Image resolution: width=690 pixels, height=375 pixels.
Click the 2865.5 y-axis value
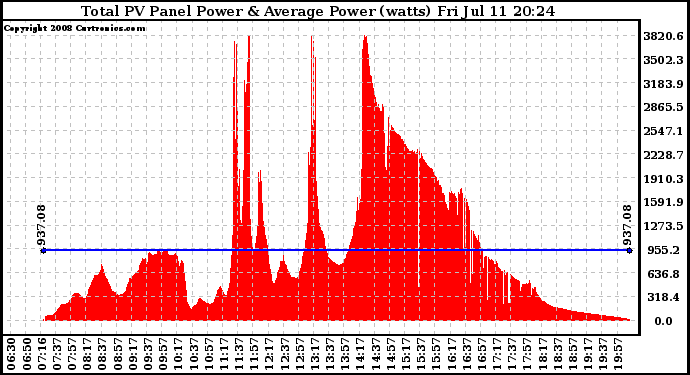tap(663, 107)
